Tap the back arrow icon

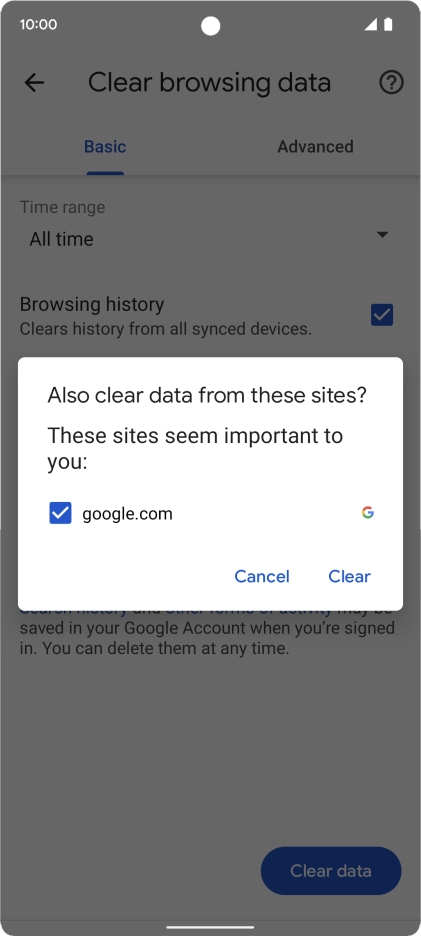[x=34, y=82]
